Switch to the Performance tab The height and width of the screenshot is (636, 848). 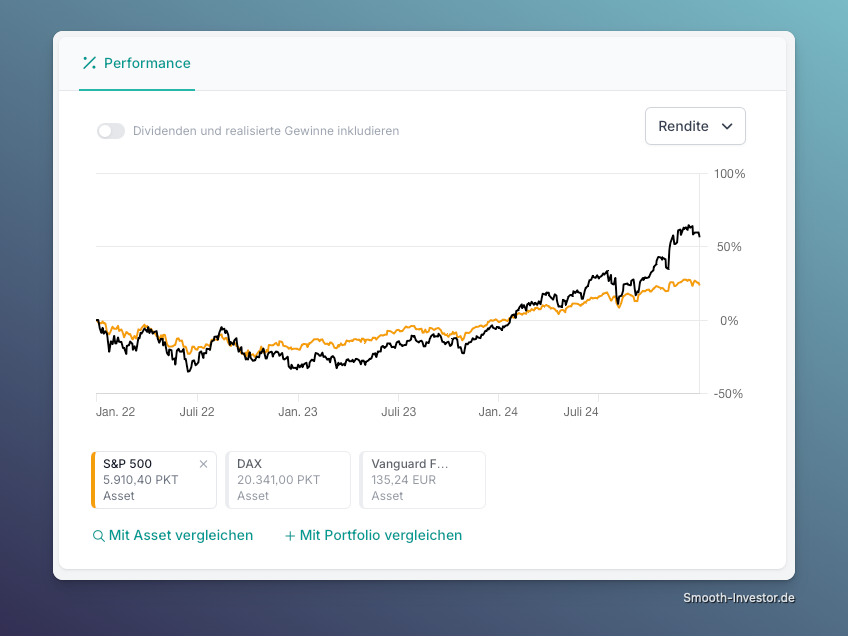point(137,63)
